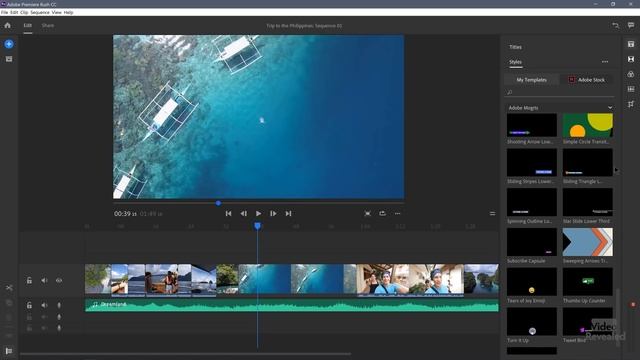This screenshot has height=360, width=640.
Task: Play the sequence preview
Action: pyautogui.click(x=258, y=213)
